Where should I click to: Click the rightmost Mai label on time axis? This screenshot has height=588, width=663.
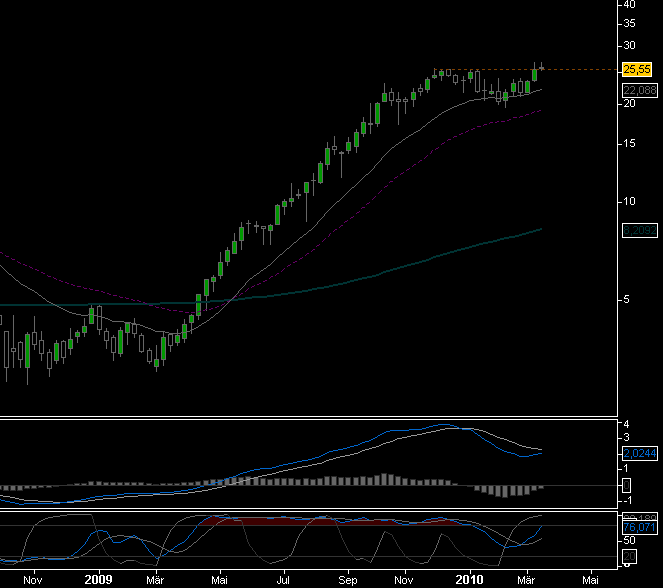point(591,578)
